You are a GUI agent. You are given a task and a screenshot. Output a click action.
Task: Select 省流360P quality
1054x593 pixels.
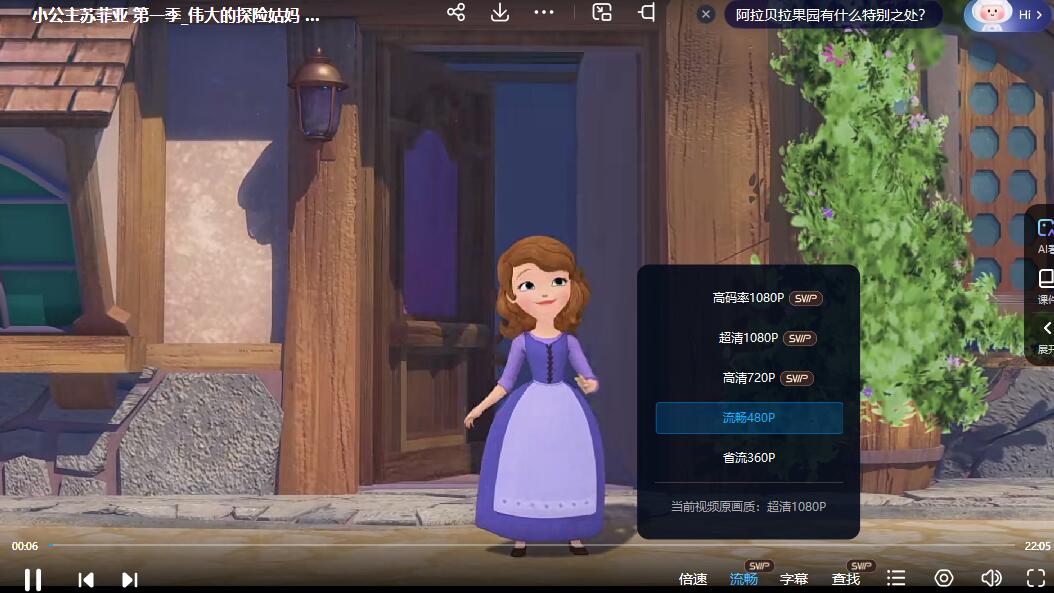(749, 458)
